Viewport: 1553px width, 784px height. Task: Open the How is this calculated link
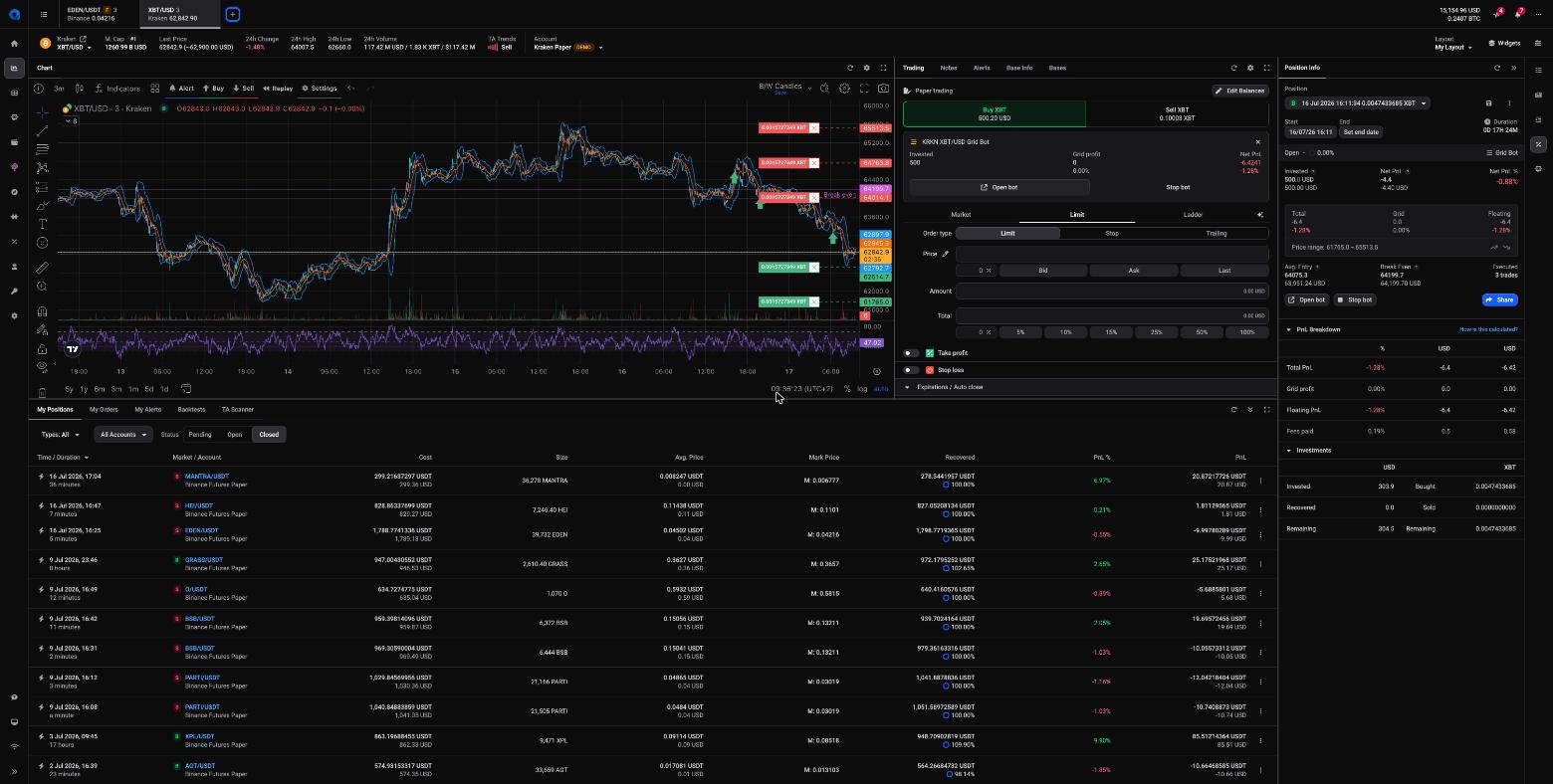pyautogui.click(x=1488, y=329)
